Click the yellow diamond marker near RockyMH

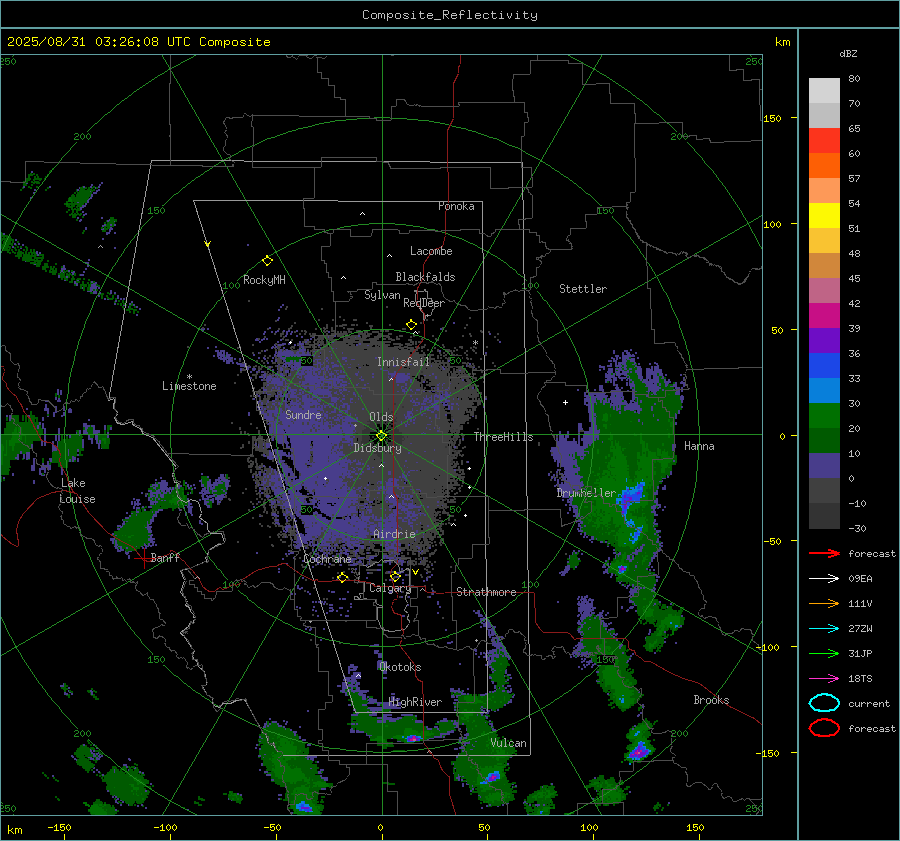267,261
